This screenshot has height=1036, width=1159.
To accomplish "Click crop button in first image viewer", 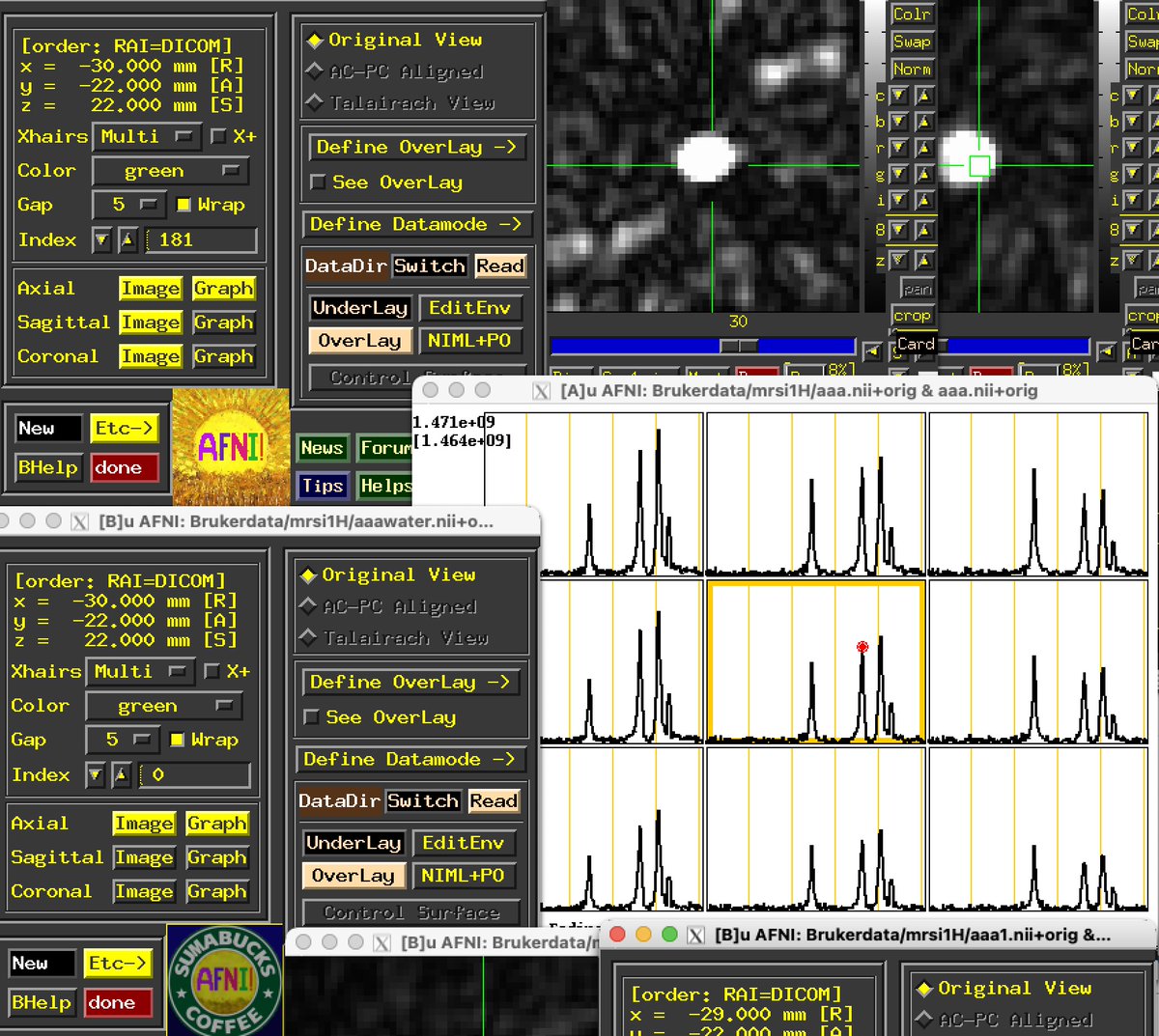I will [x=911, y=316].
